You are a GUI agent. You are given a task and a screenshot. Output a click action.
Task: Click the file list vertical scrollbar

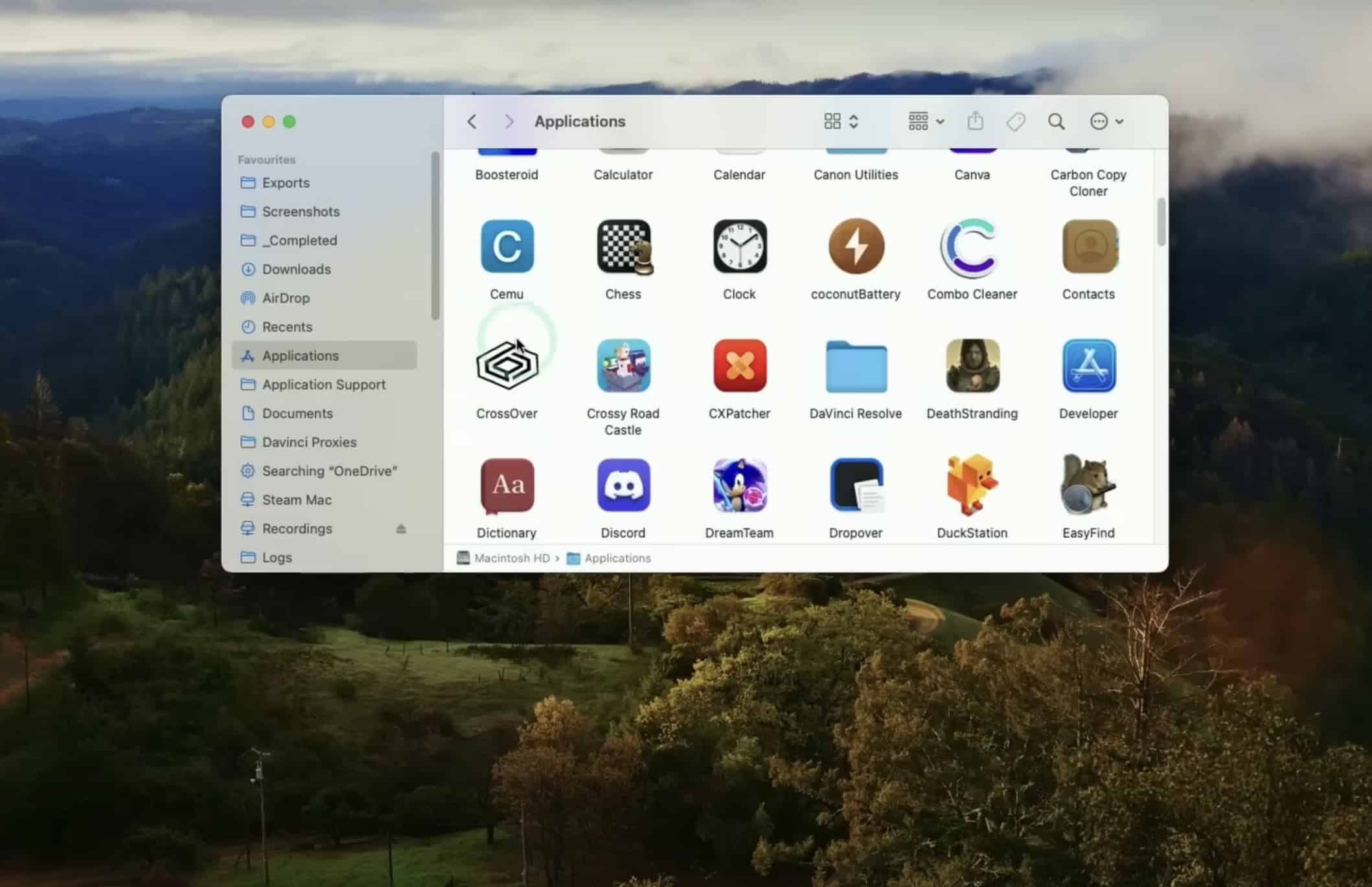[x=1161, y=222]
